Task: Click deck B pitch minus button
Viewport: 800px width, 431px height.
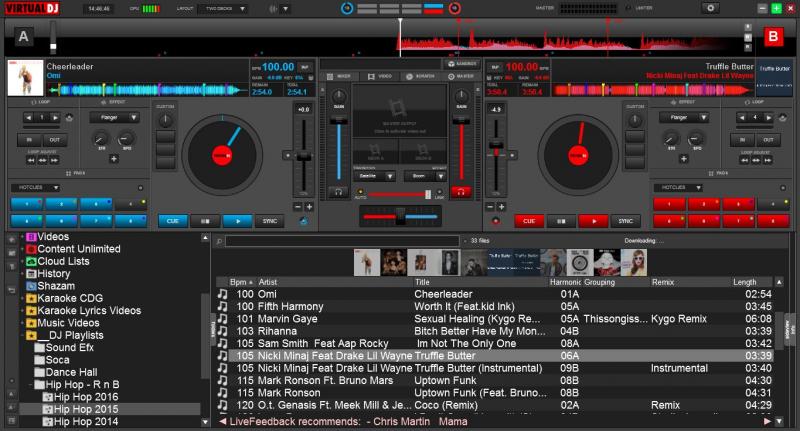Action: 490,207
